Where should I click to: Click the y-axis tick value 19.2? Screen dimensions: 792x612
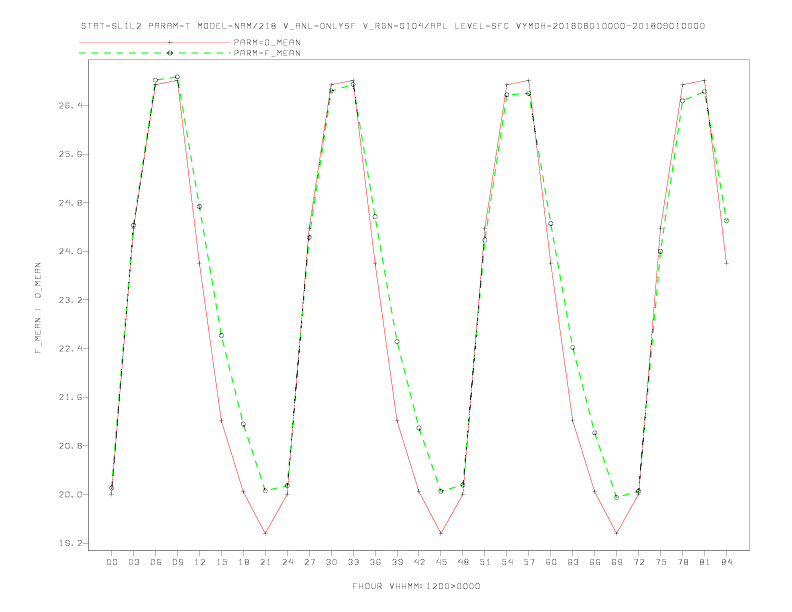tap(70, 543)
